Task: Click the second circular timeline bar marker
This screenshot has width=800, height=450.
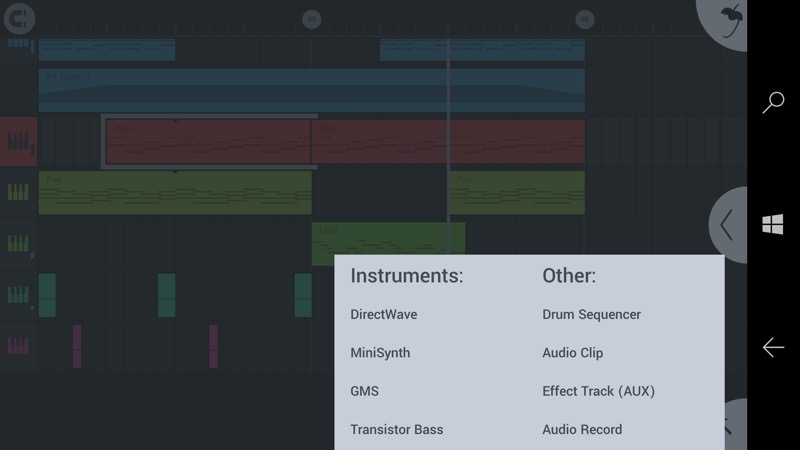Action: [585, 20]
